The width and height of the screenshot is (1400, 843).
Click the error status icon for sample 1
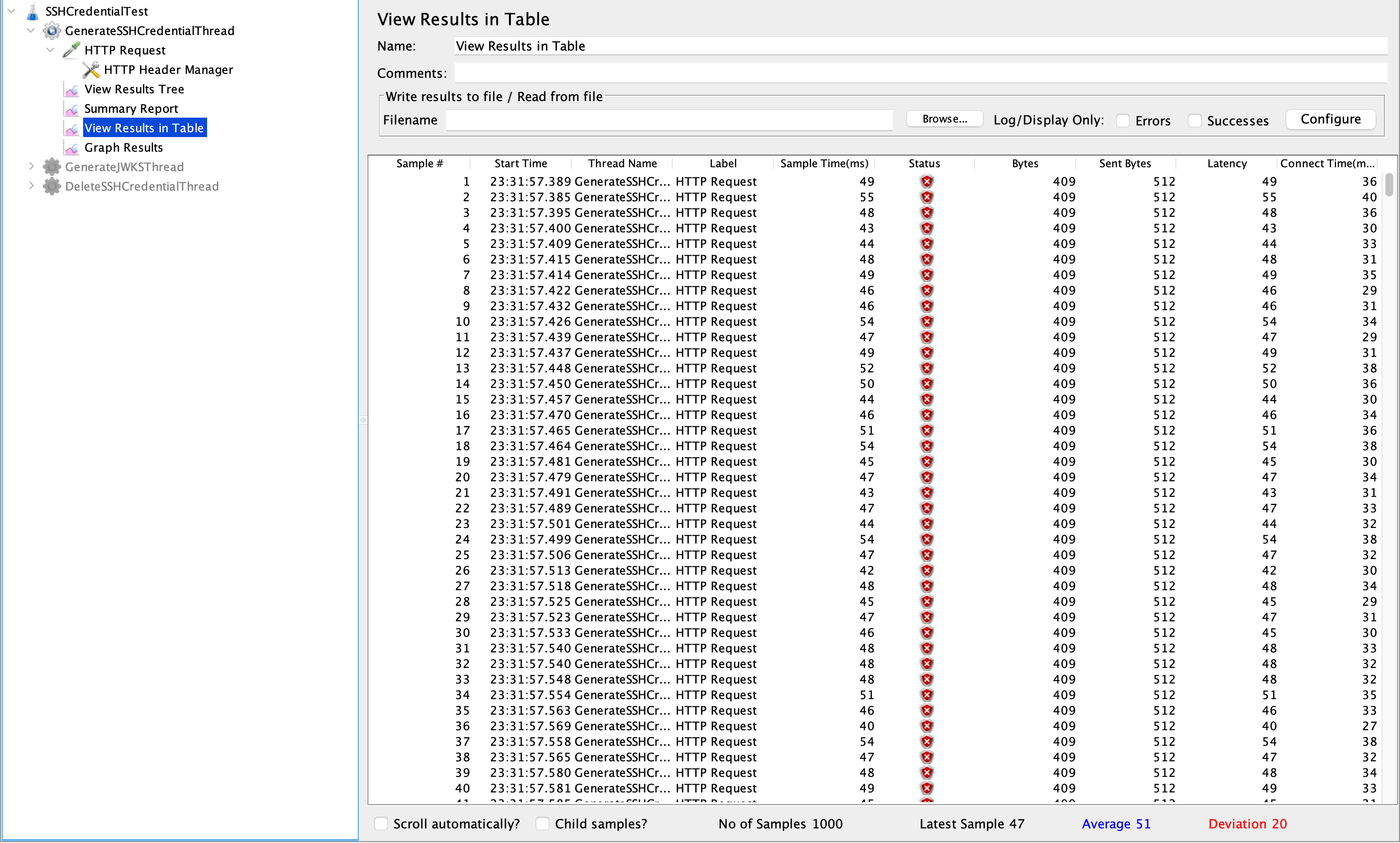[927, 182]
